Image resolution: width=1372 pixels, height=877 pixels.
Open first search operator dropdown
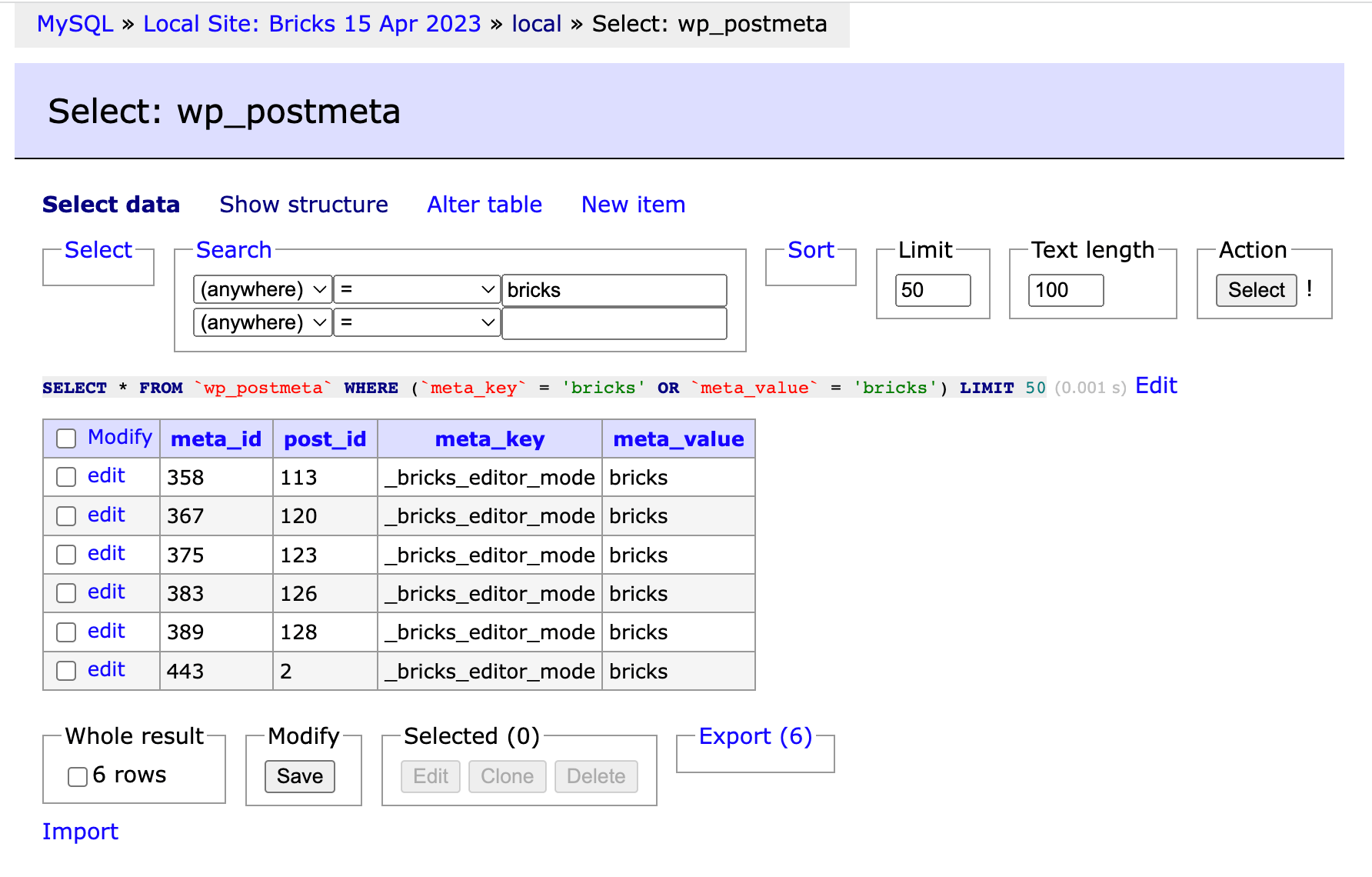[x=417, y=290]
